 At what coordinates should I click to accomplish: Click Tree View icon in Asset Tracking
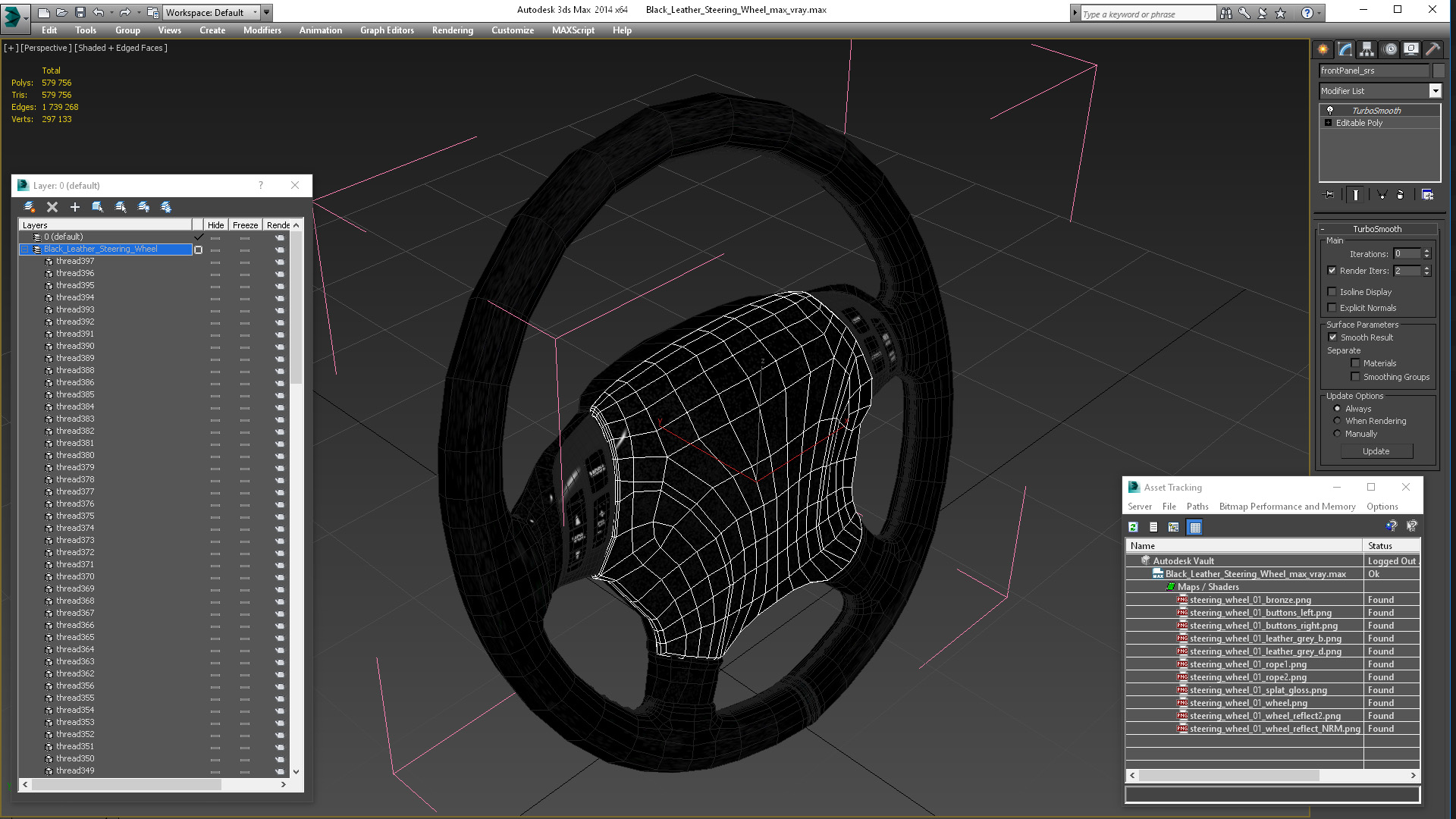tap(1174, 527)
